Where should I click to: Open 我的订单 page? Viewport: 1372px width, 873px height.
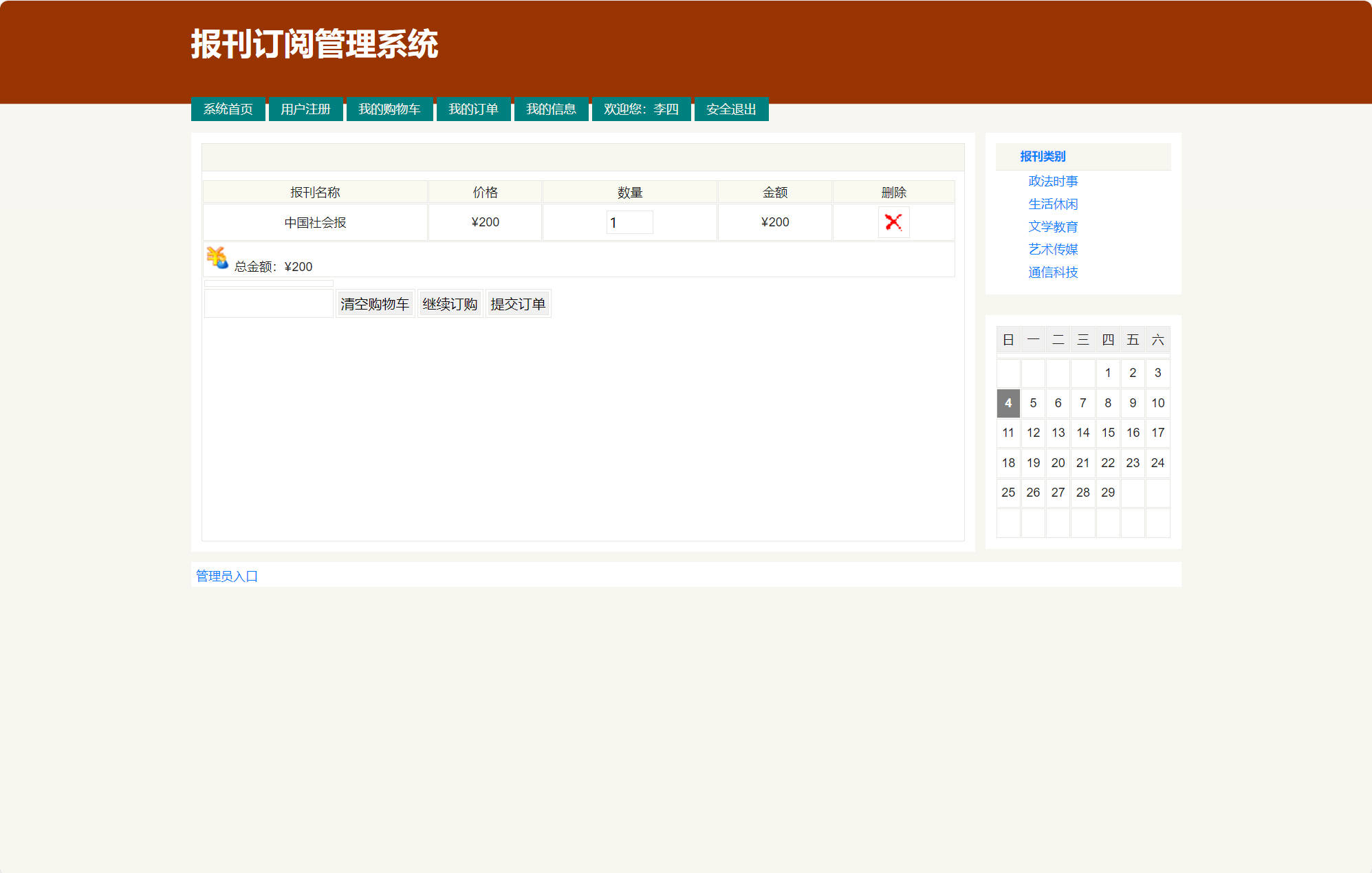[x=473, y=109]
